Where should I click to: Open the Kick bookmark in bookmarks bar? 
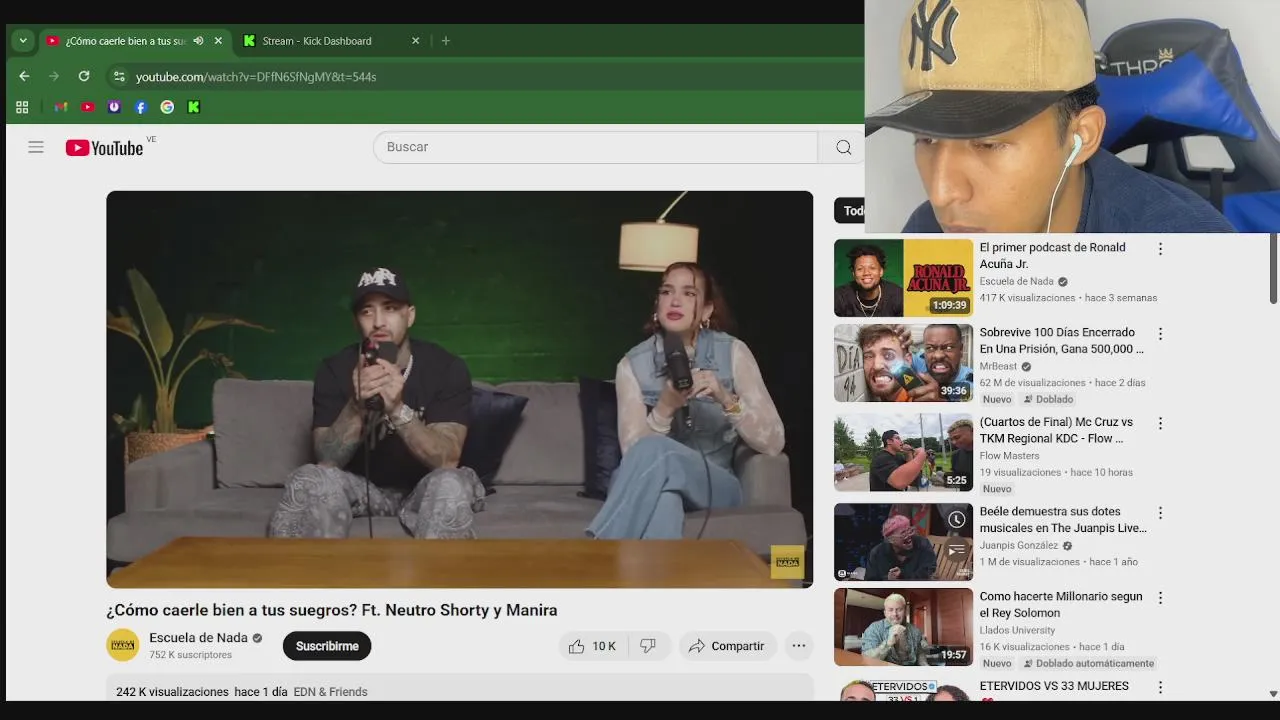click(194, 107)
